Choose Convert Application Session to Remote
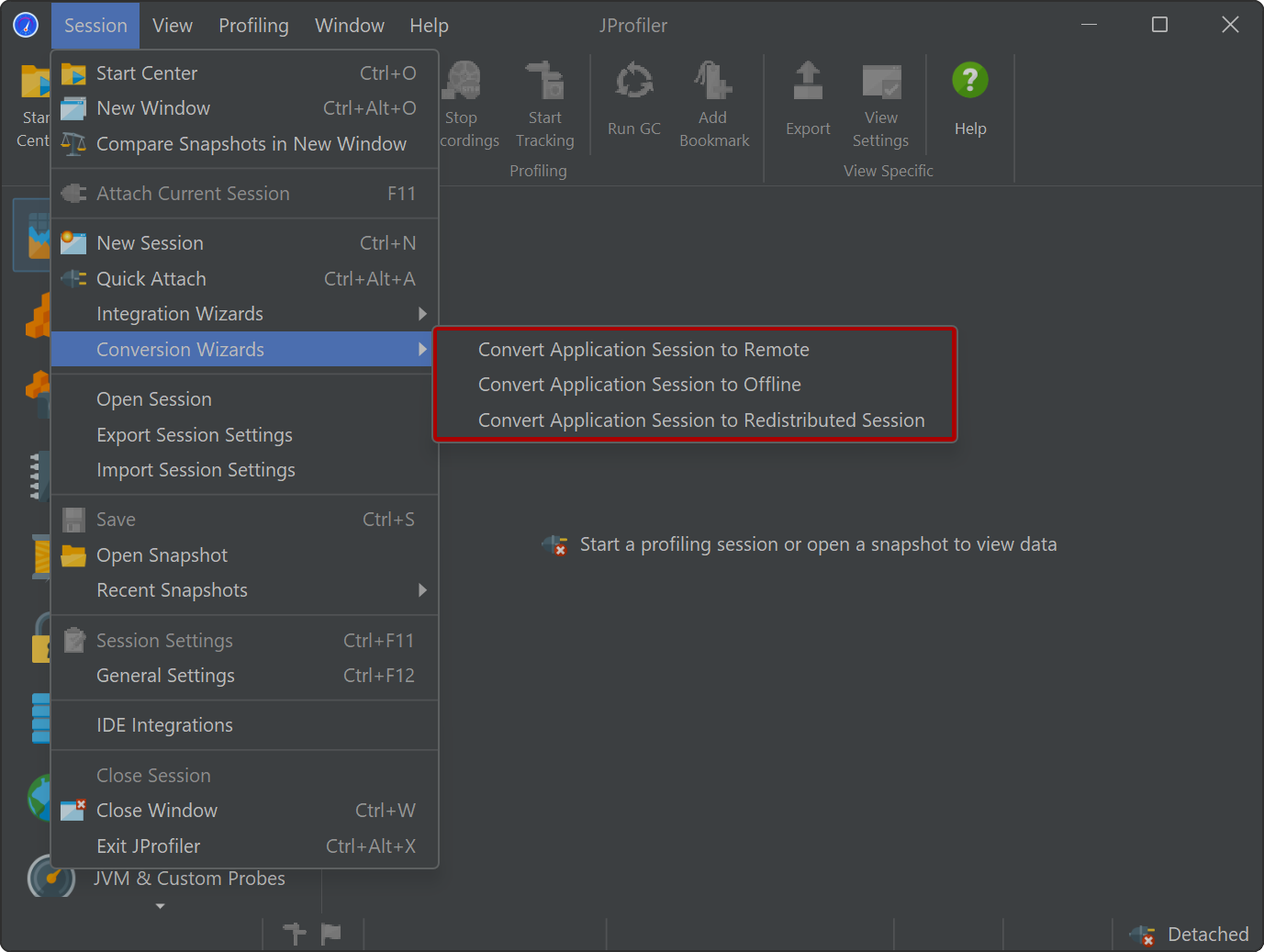 pos(695,350)
